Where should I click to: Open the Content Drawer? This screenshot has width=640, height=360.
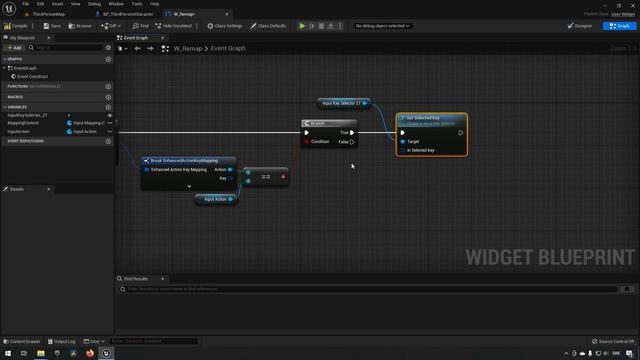pyautogui.click(x=22, y=341)
